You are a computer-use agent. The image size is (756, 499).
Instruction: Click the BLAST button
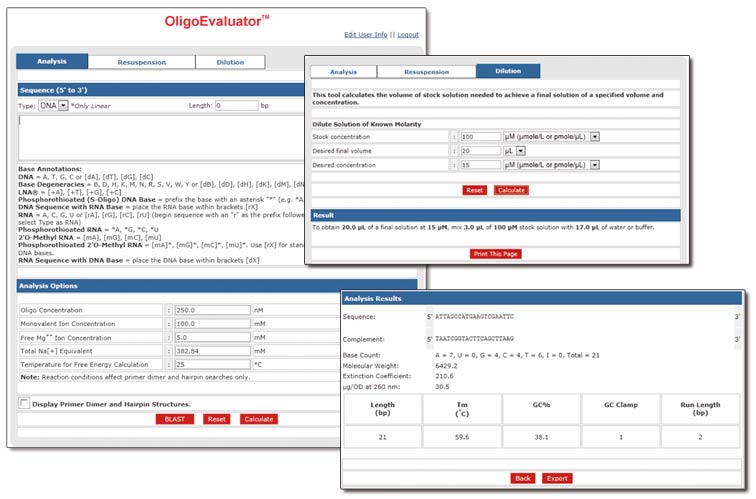[x=175, y=419]
